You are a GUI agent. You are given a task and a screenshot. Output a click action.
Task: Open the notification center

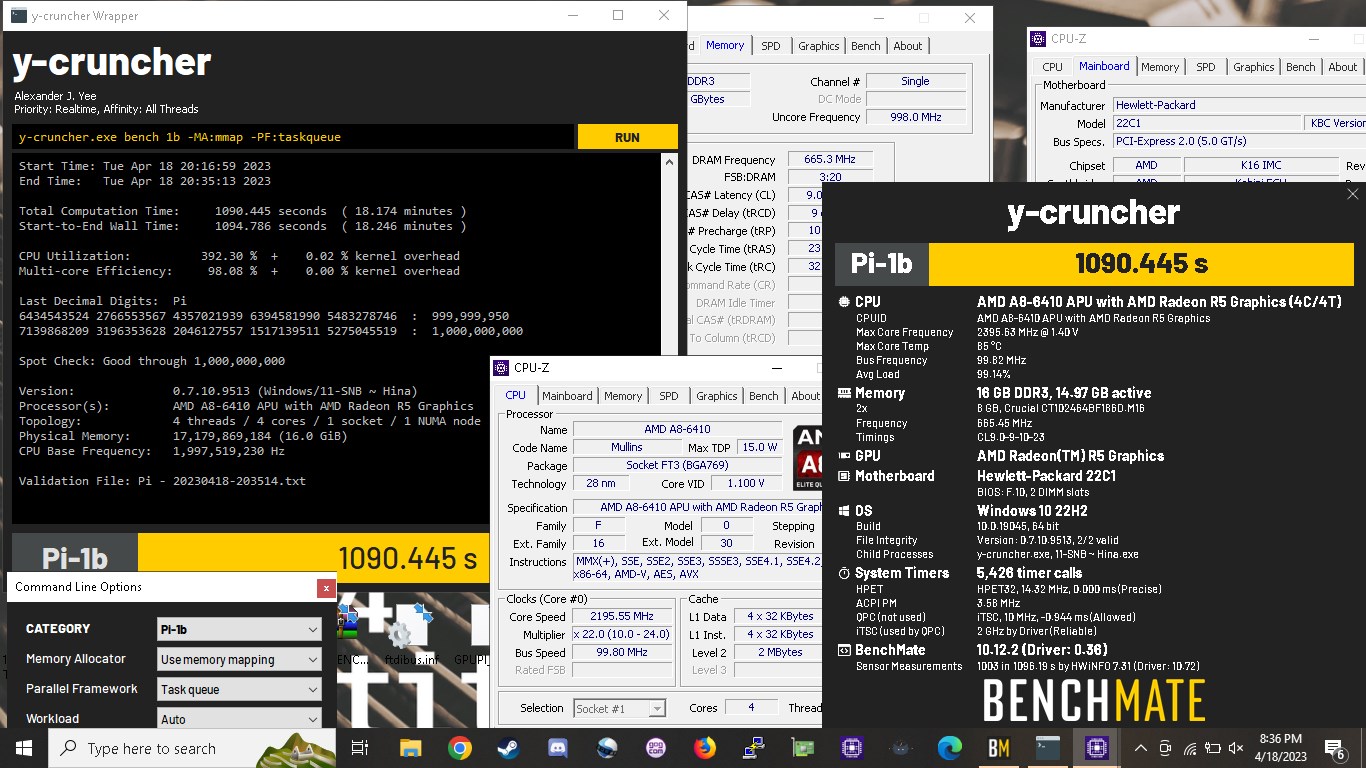point(1334,748)
